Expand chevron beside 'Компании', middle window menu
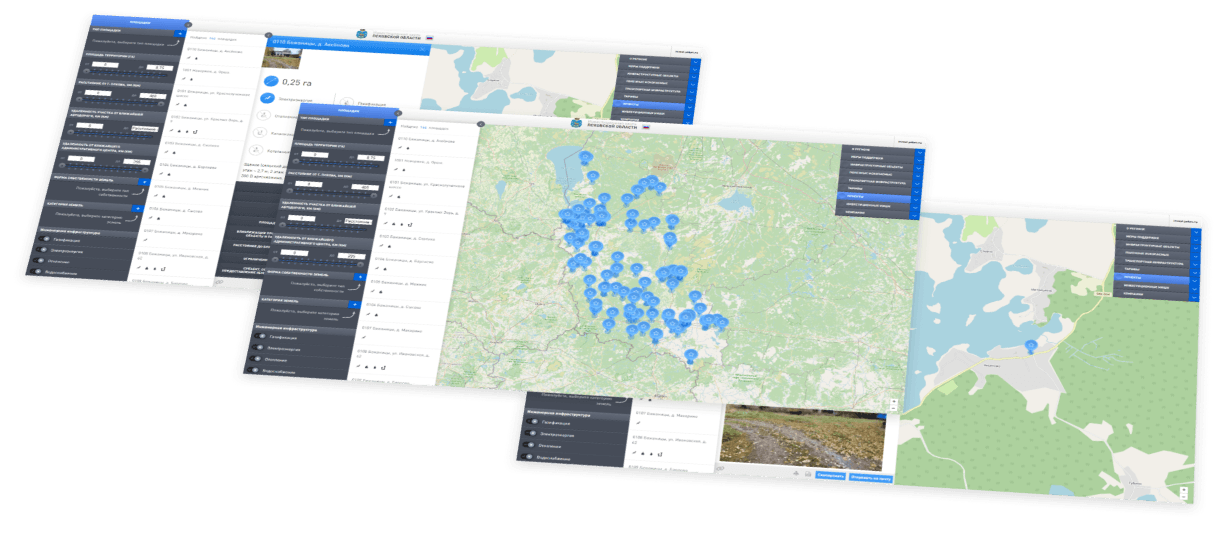The width and height of the screenshot is (1216, 536). coord(915,215)
